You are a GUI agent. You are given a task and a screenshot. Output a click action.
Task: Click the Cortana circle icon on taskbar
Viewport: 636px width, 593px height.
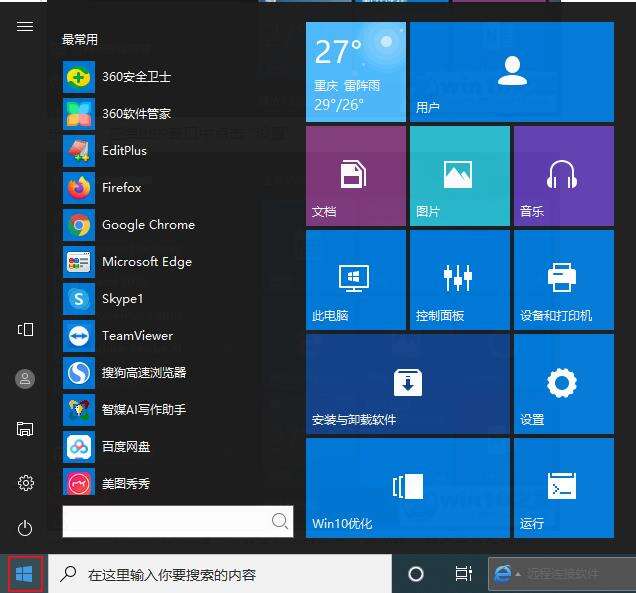click(x=416, y=574)
